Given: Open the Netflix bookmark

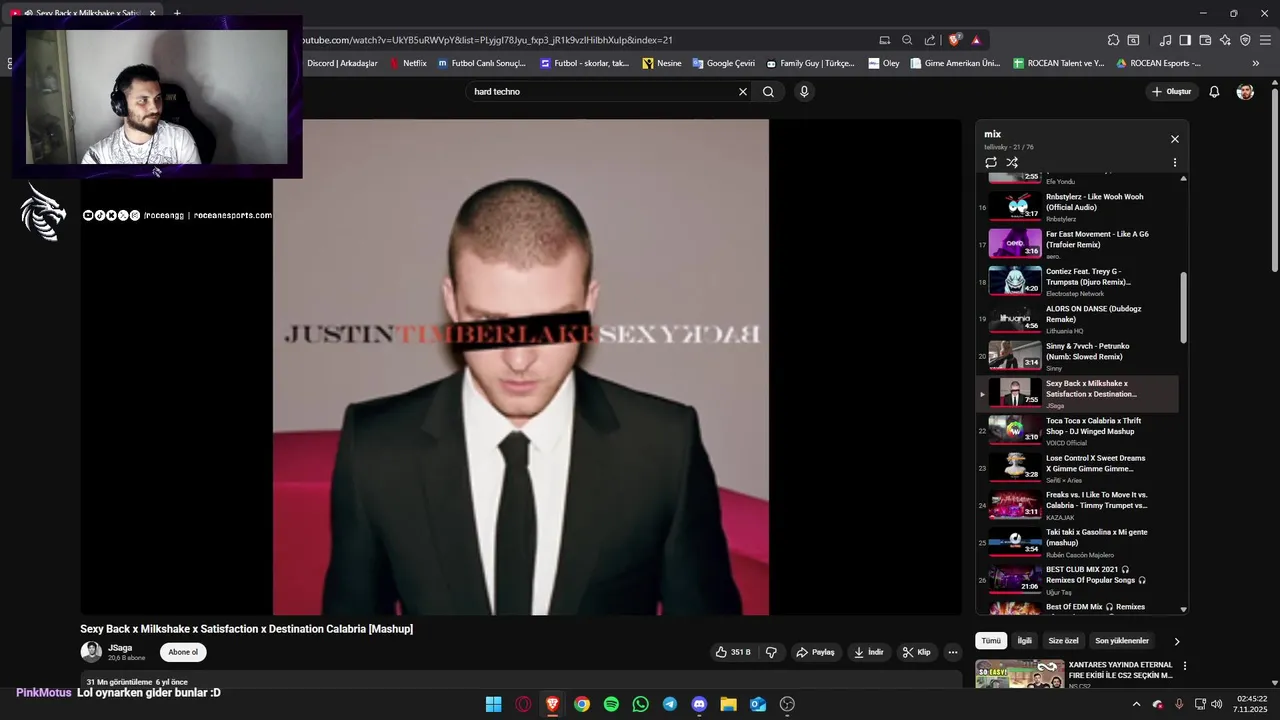Looking at the screenshot, I should click(408, 63).
